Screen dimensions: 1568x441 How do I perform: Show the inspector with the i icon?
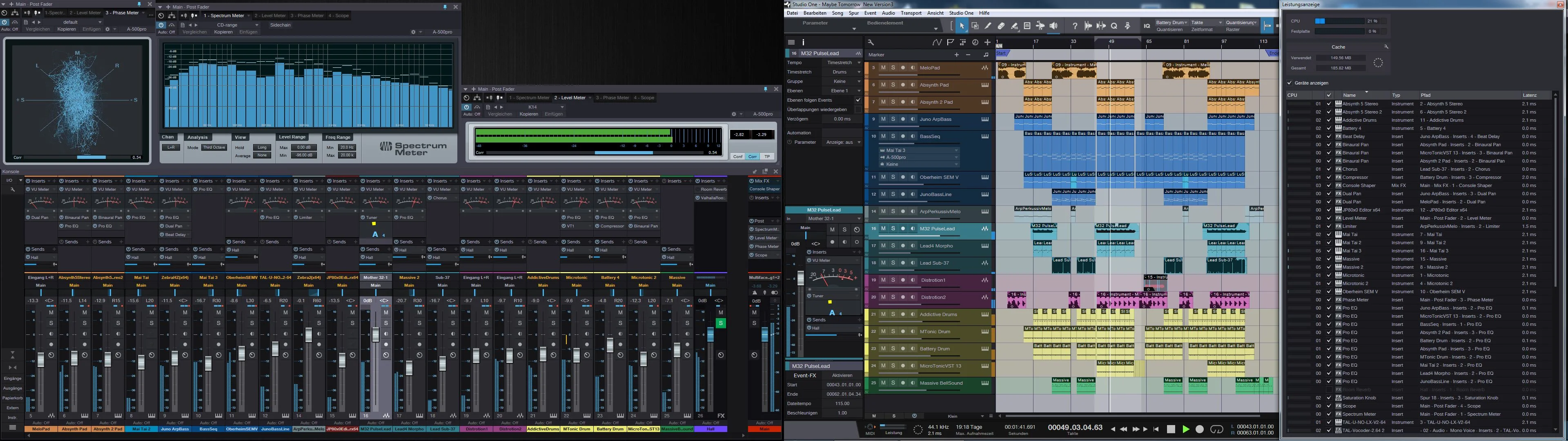coord(804,42)
